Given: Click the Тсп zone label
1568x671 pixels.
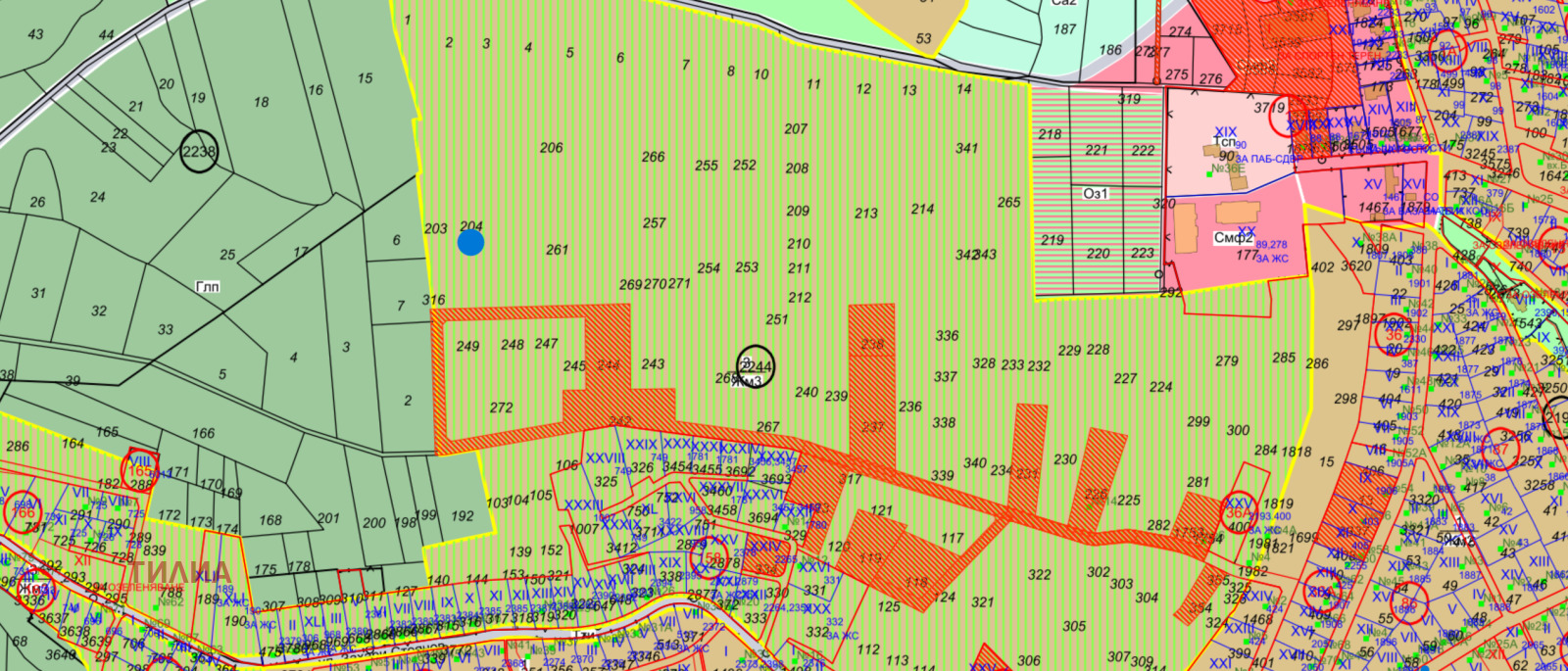Looking at the screenshot, I should (1225, 142).
